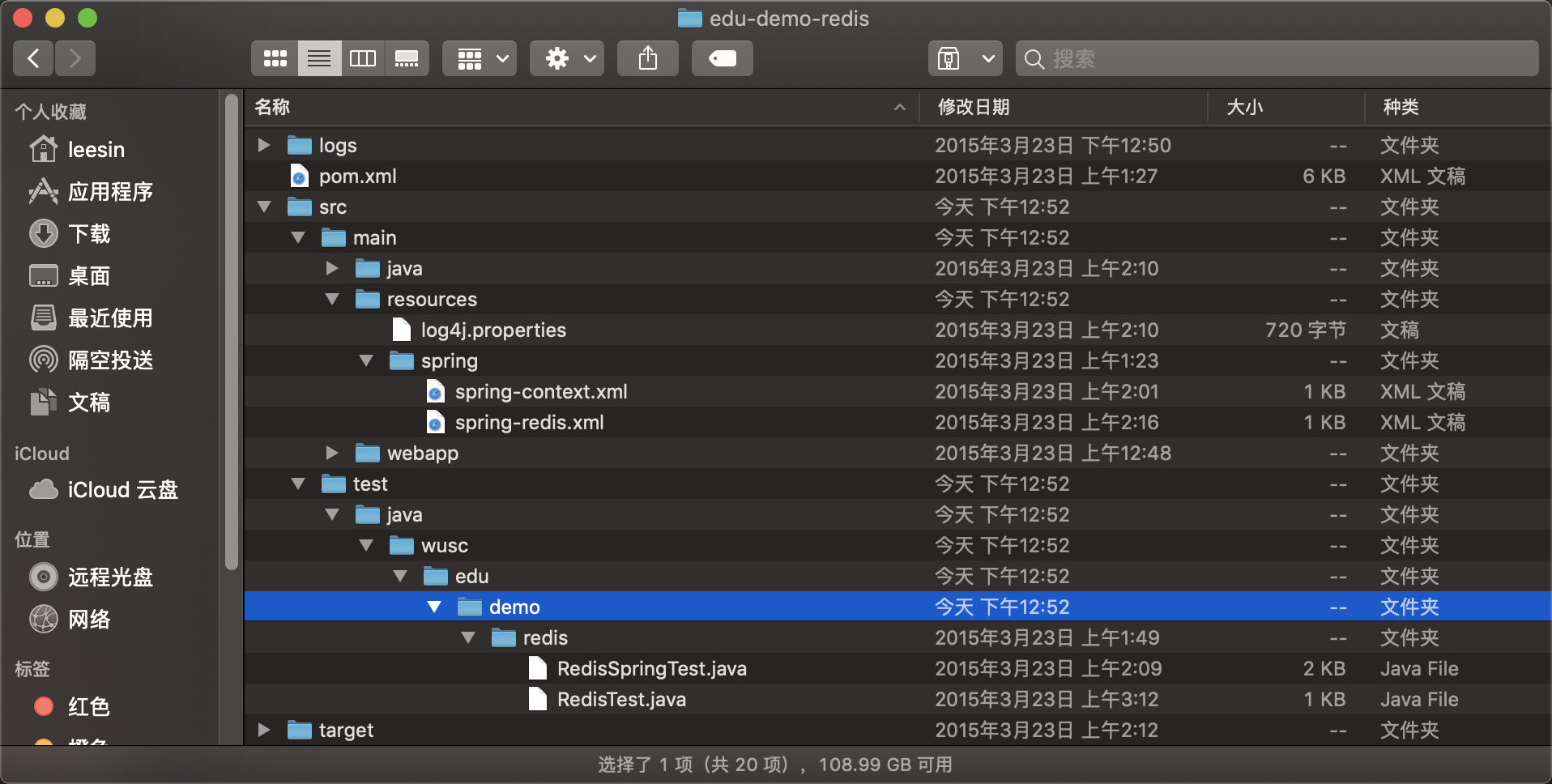Open iCloud 云盘 in sidebar
This screenshot has height=784, width=1552.
104,490
